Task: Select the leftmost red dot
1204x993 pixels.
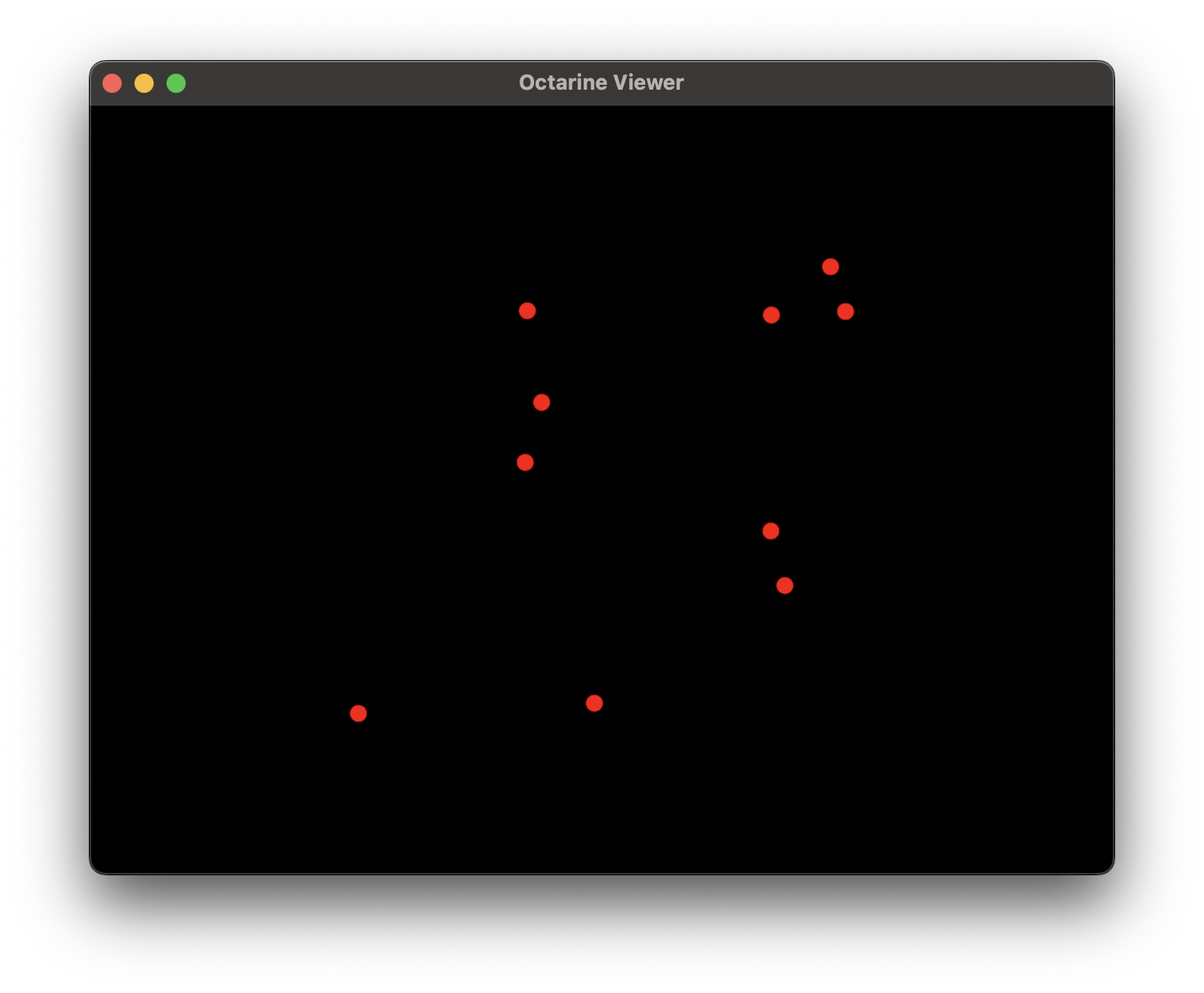Action: tap(359, 714)
